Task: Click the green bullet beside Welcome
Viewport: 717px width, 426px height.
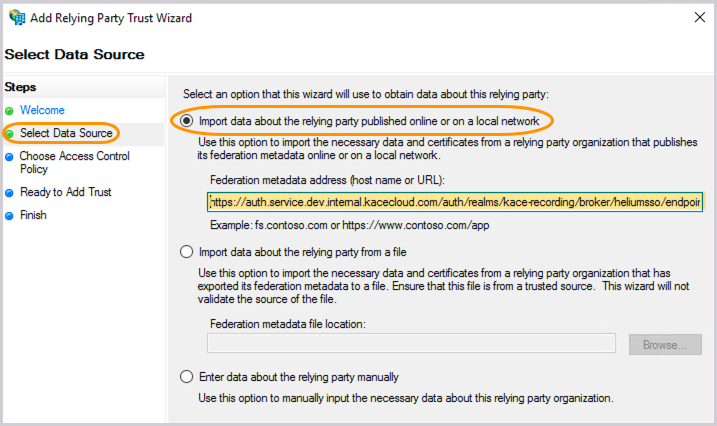Action: pyautogui.click(x=10, y=110)
